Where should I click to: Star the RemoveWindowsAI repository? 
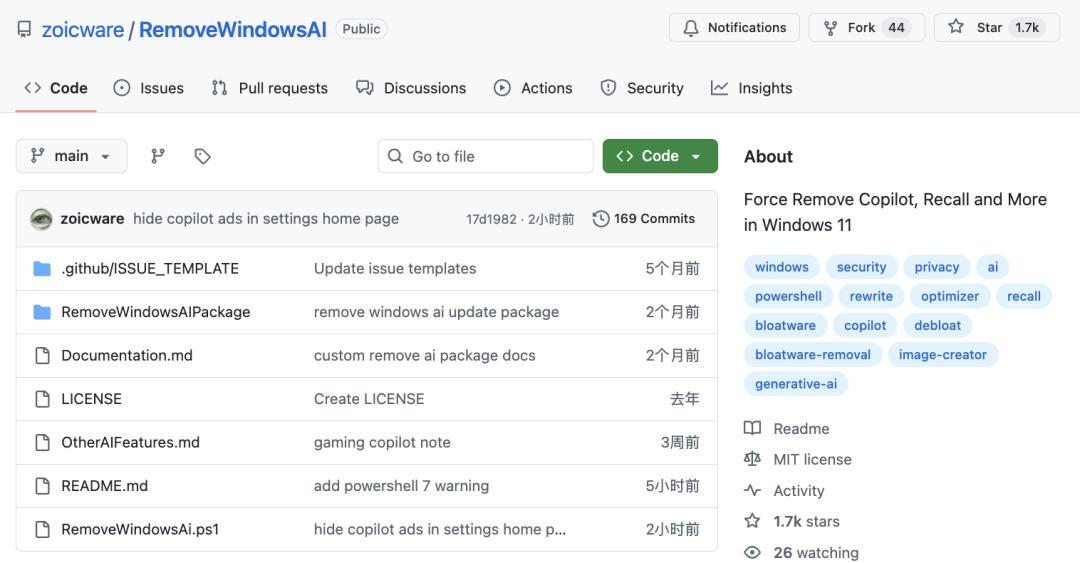[x=977, y=28]
